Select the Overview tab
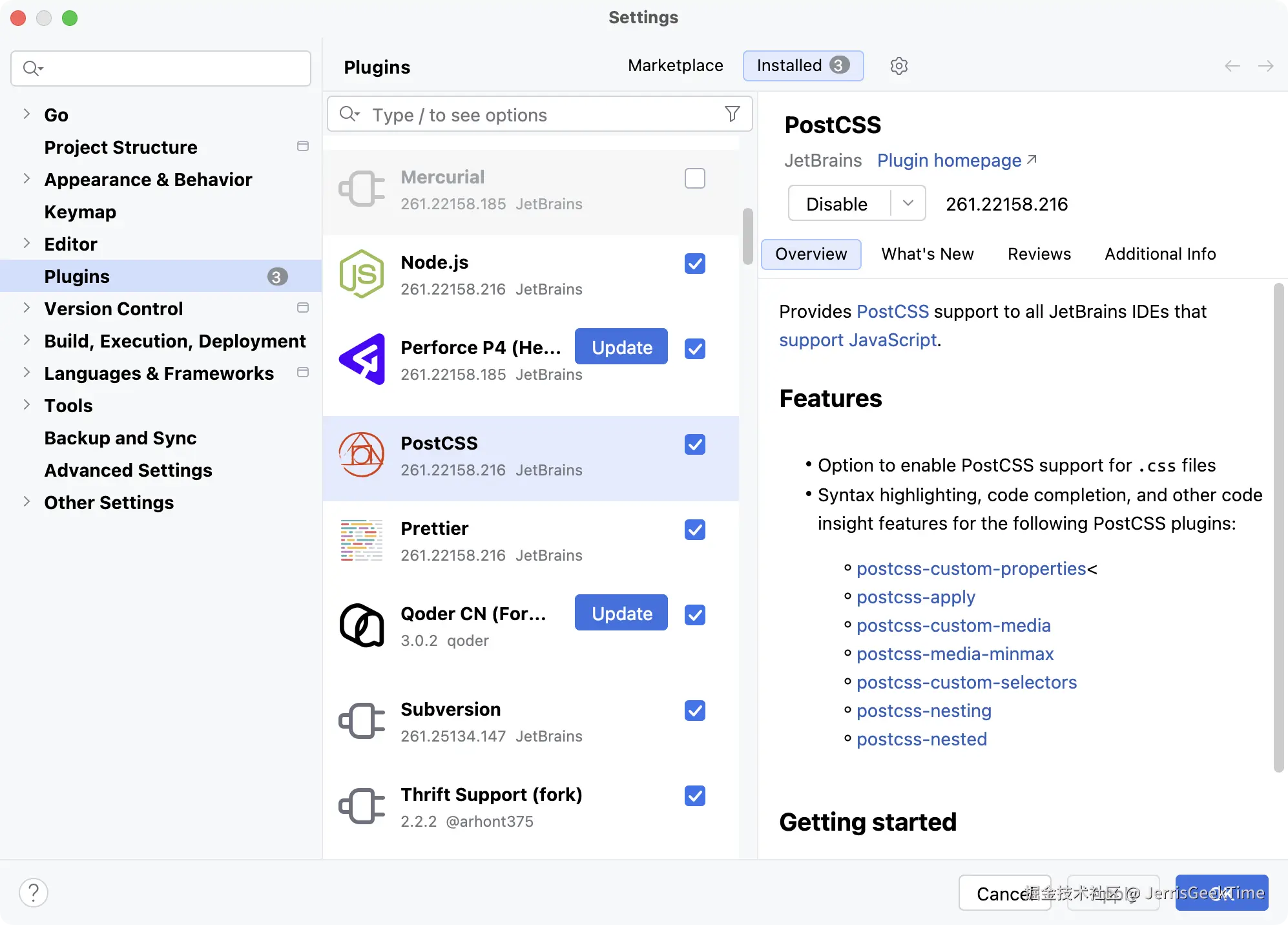Screen dimensions: 1288x925 coord(811,254)
